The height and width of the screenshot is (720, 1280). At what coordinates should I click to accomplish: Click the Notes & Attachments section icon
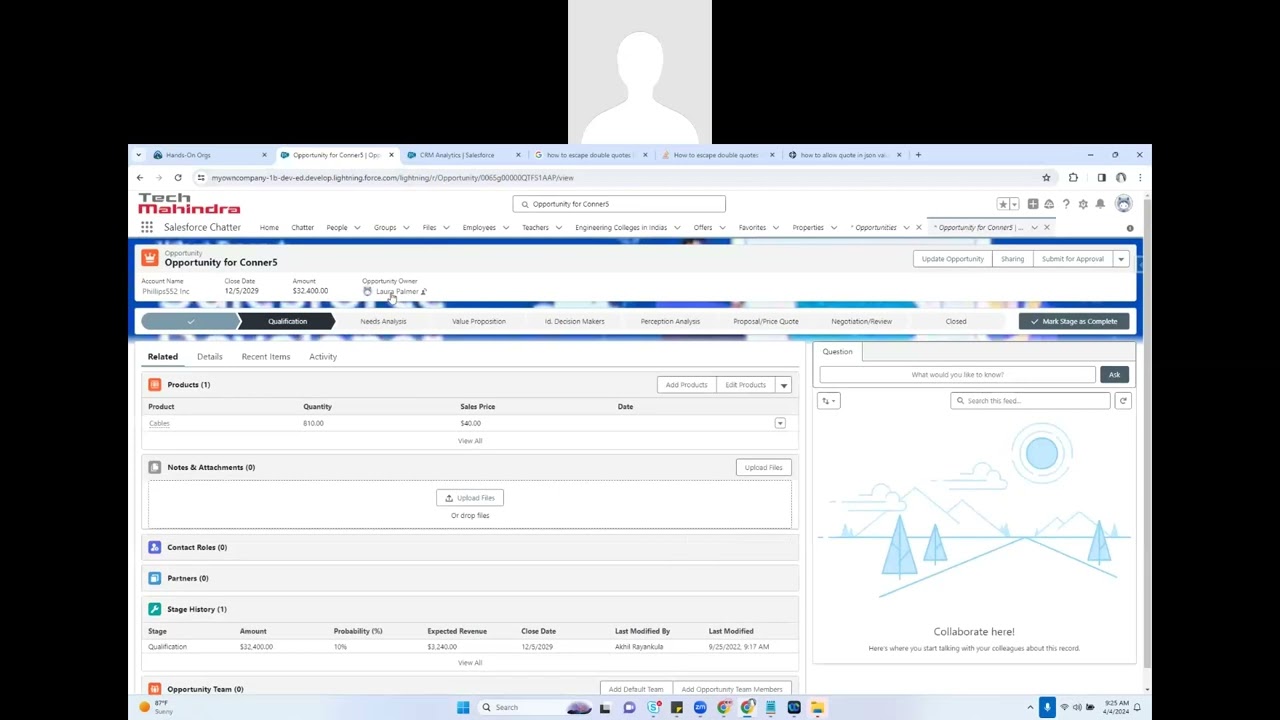(154, 467)
